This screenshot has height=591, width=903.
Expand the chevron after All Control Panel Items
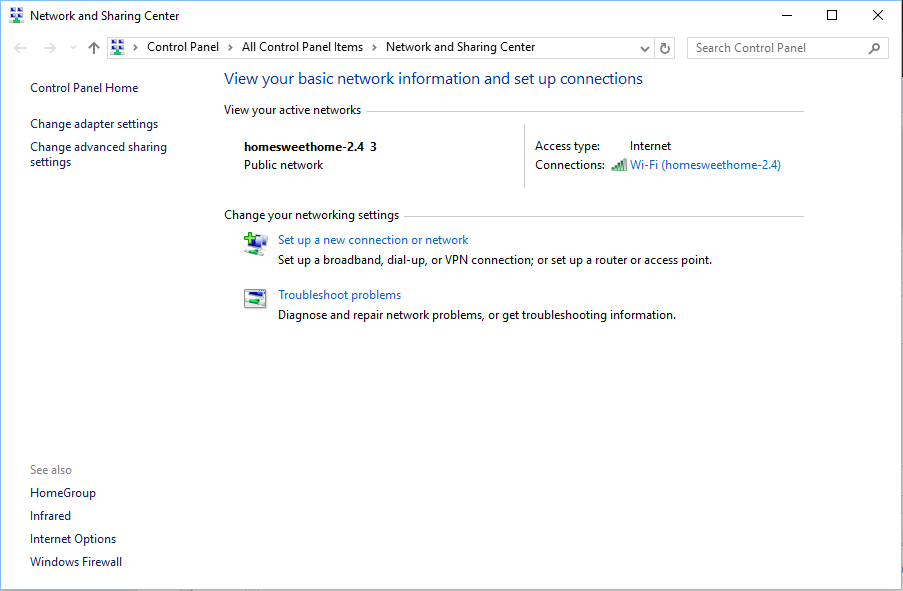(374, 47)
